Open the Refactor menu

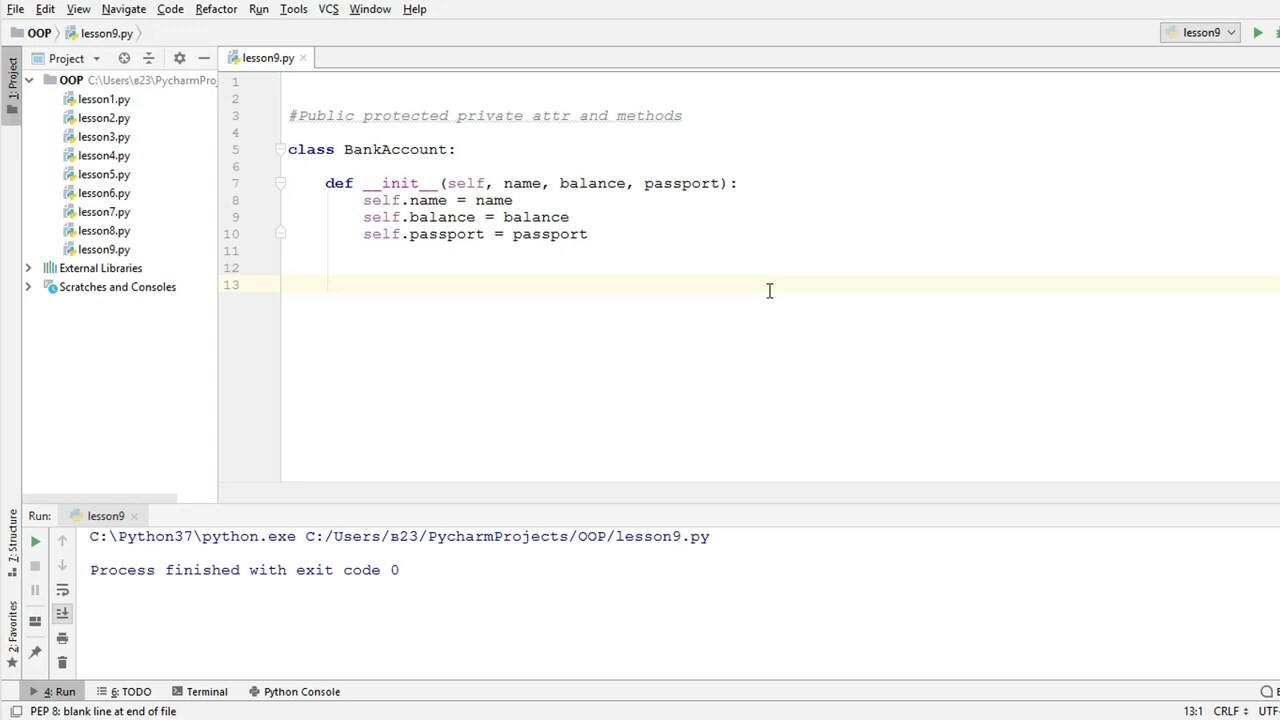point(216,9)
